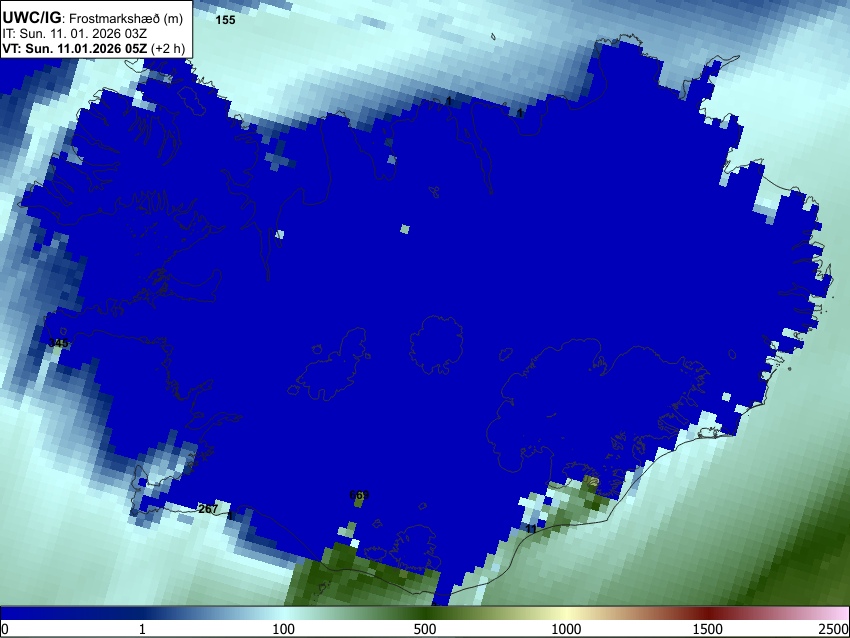Select the Frostmarkshæð (m) label

(x=126, y=18)
